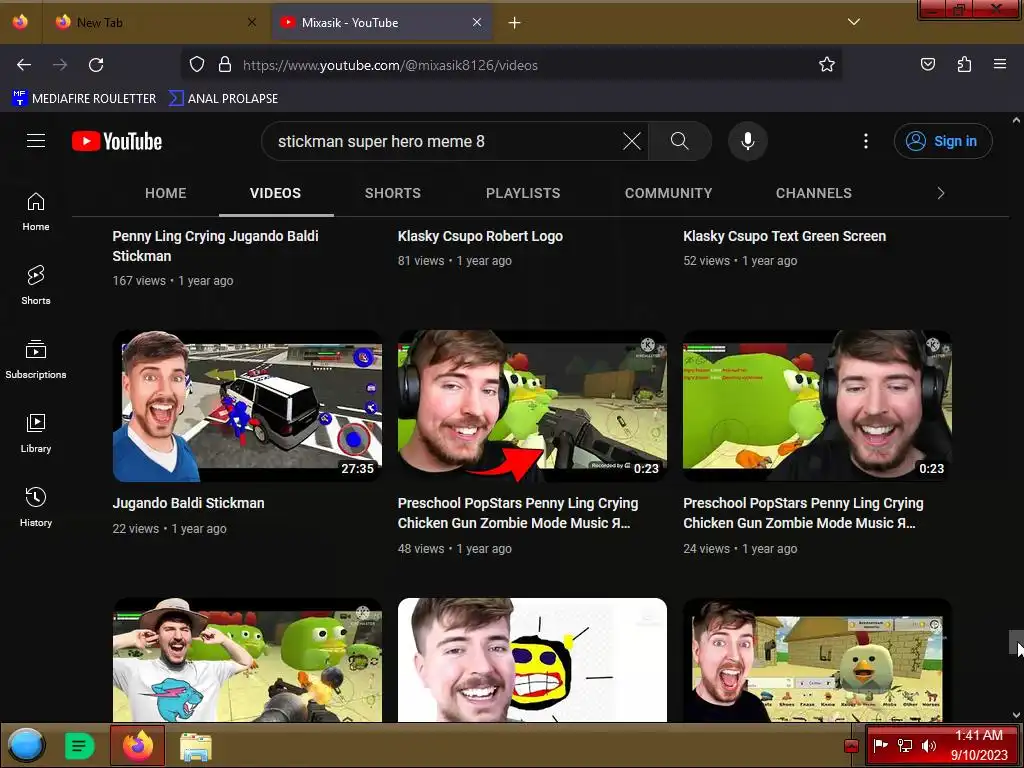Viewport: 1024px width, 768px height.
Task: Open the green notes app on taskbar
Action: point(80,745)
